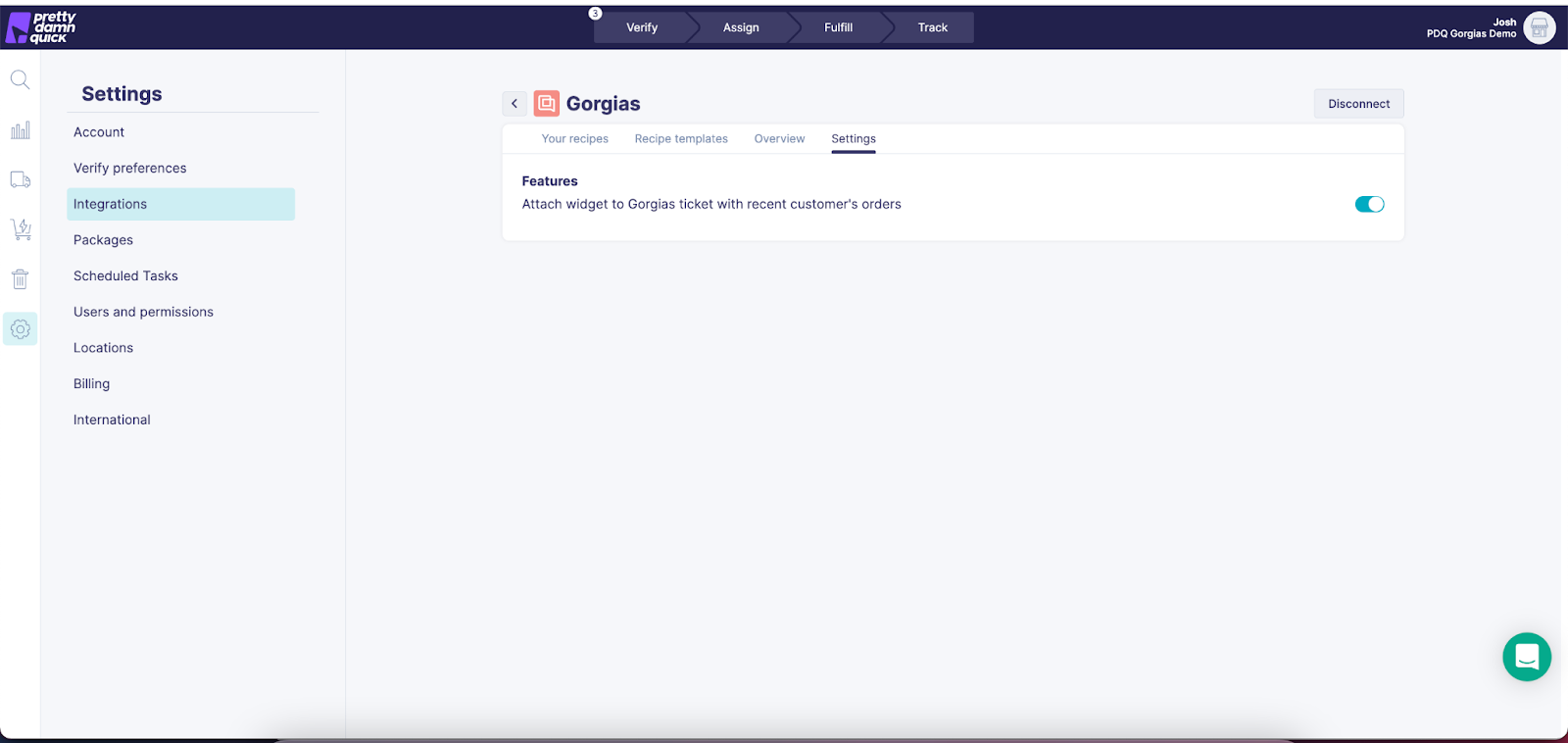Go to the Assign step in top bar
Image resolution: width=1568 pixels, height=743 pixels.
point(741,27)
